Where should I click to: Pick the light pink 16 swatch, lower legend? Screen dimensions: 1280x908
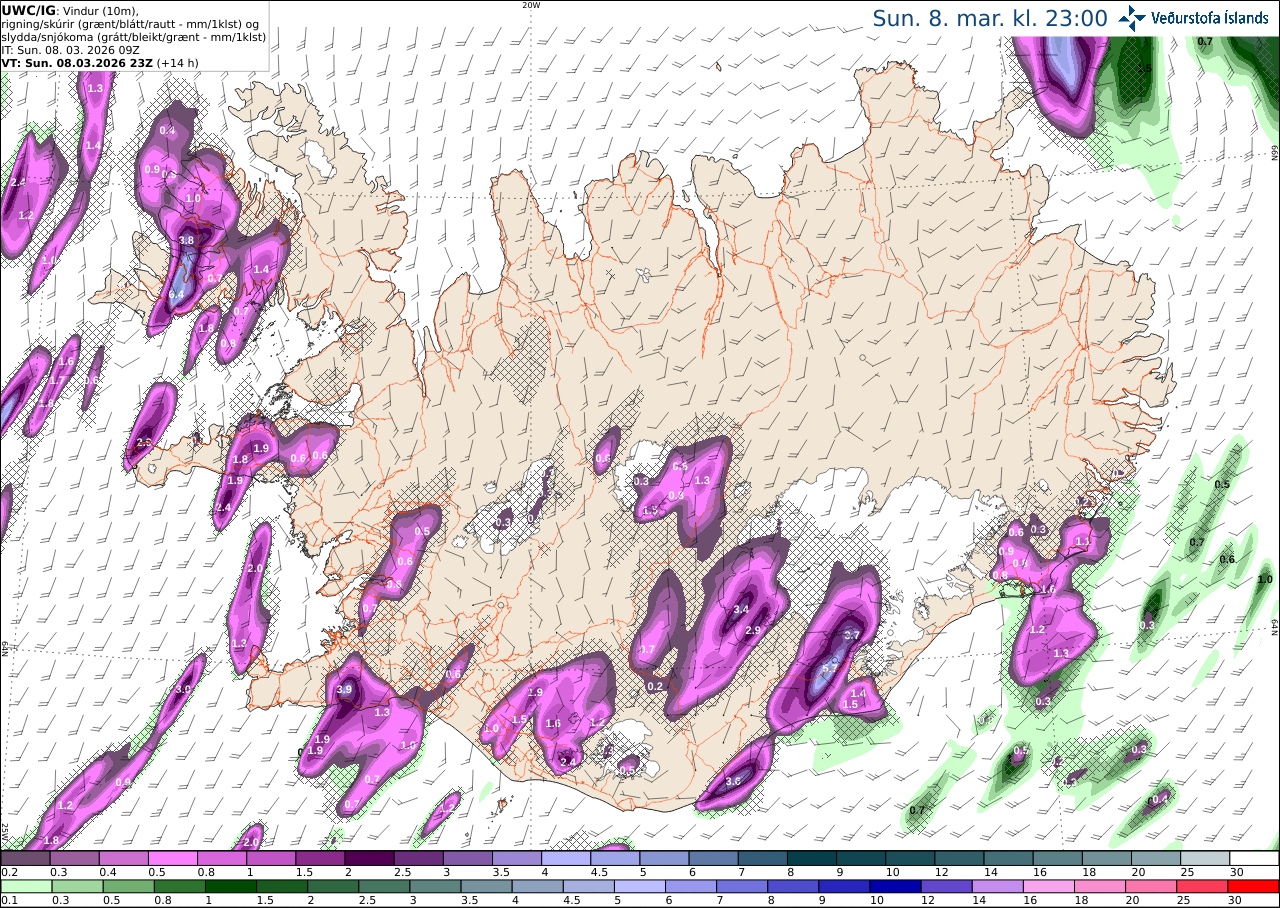1049,886
